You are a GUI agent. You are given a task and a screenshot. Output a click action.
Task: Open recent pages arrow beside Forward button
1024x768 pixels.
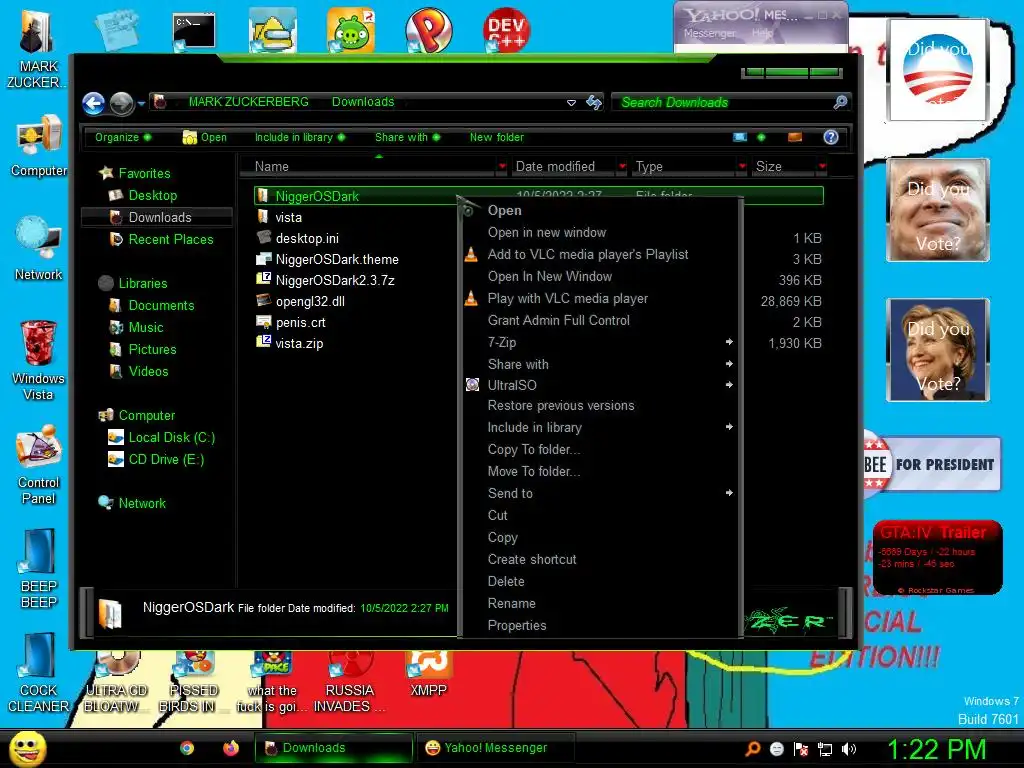pyautogui.click(x=140, y=103)
